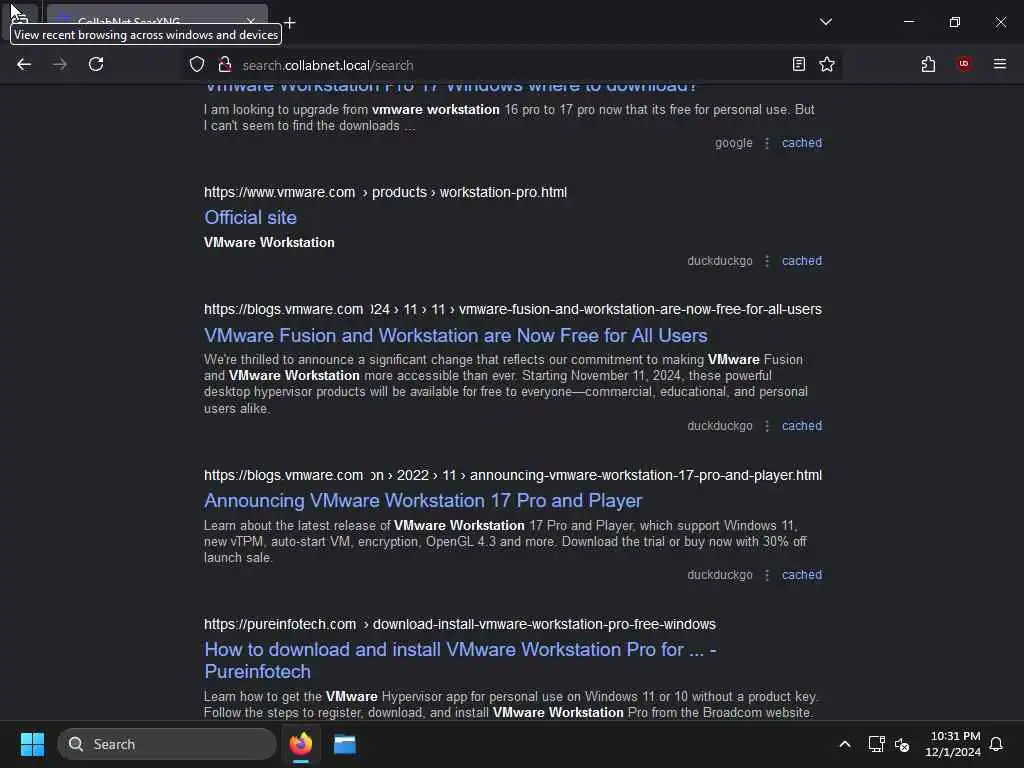Click the muted volume tray icon
The height and width of the screenshot is (768, 1024).
click(x=902, y=744)
